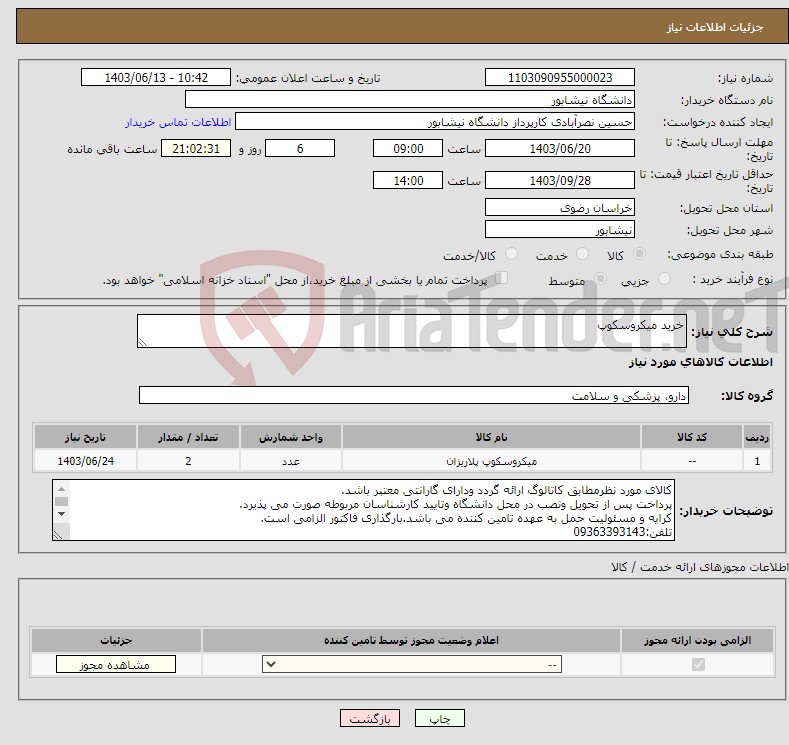The height and width of the screenshot is (745, 789).
Task: Click the دانشگاه نیشابور buyer name field
Action: coord(410,99)
